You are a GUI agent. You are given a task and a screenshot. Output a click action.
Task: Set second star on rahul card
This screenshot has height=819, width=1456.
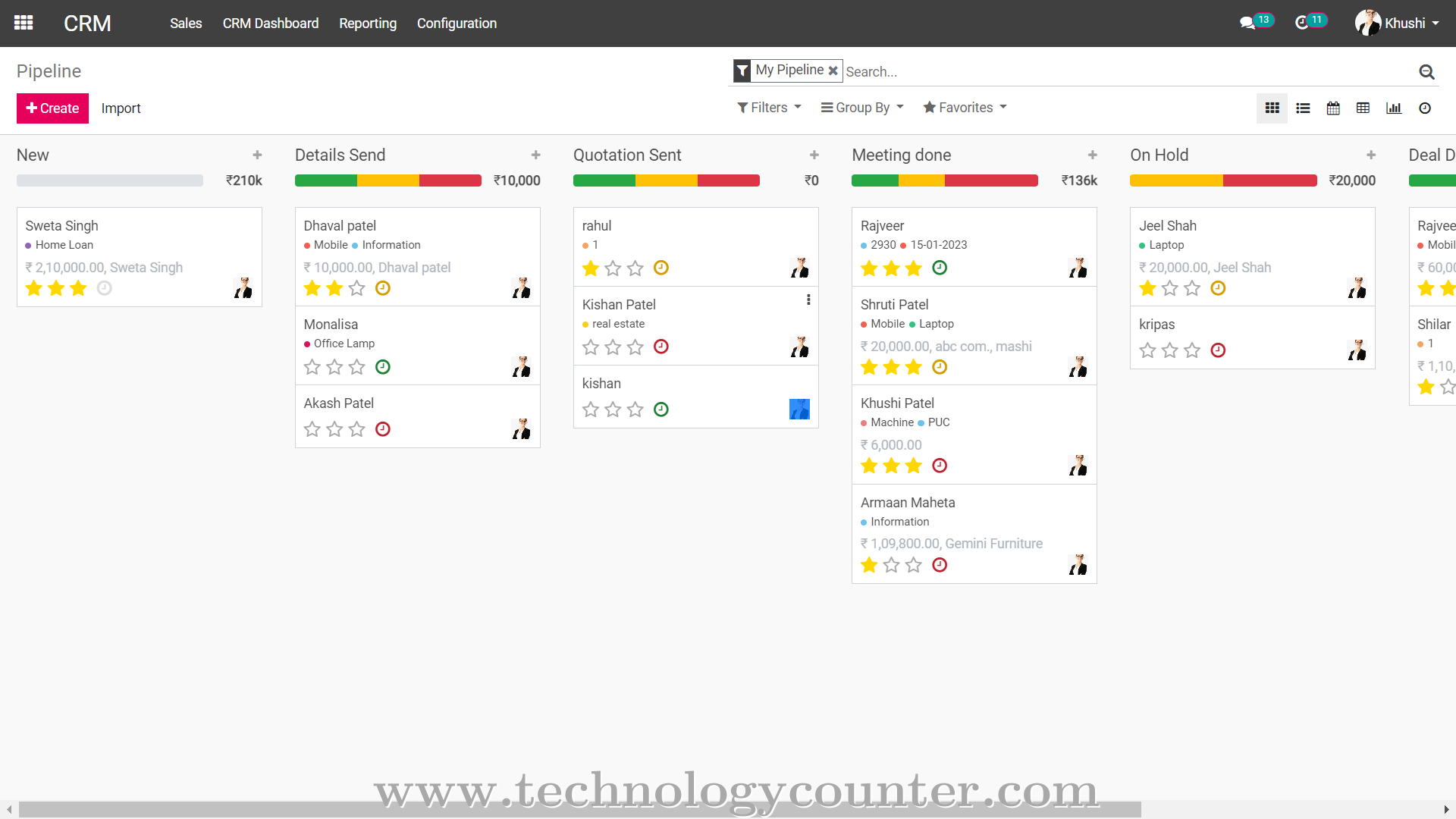(x=613, y=268)
